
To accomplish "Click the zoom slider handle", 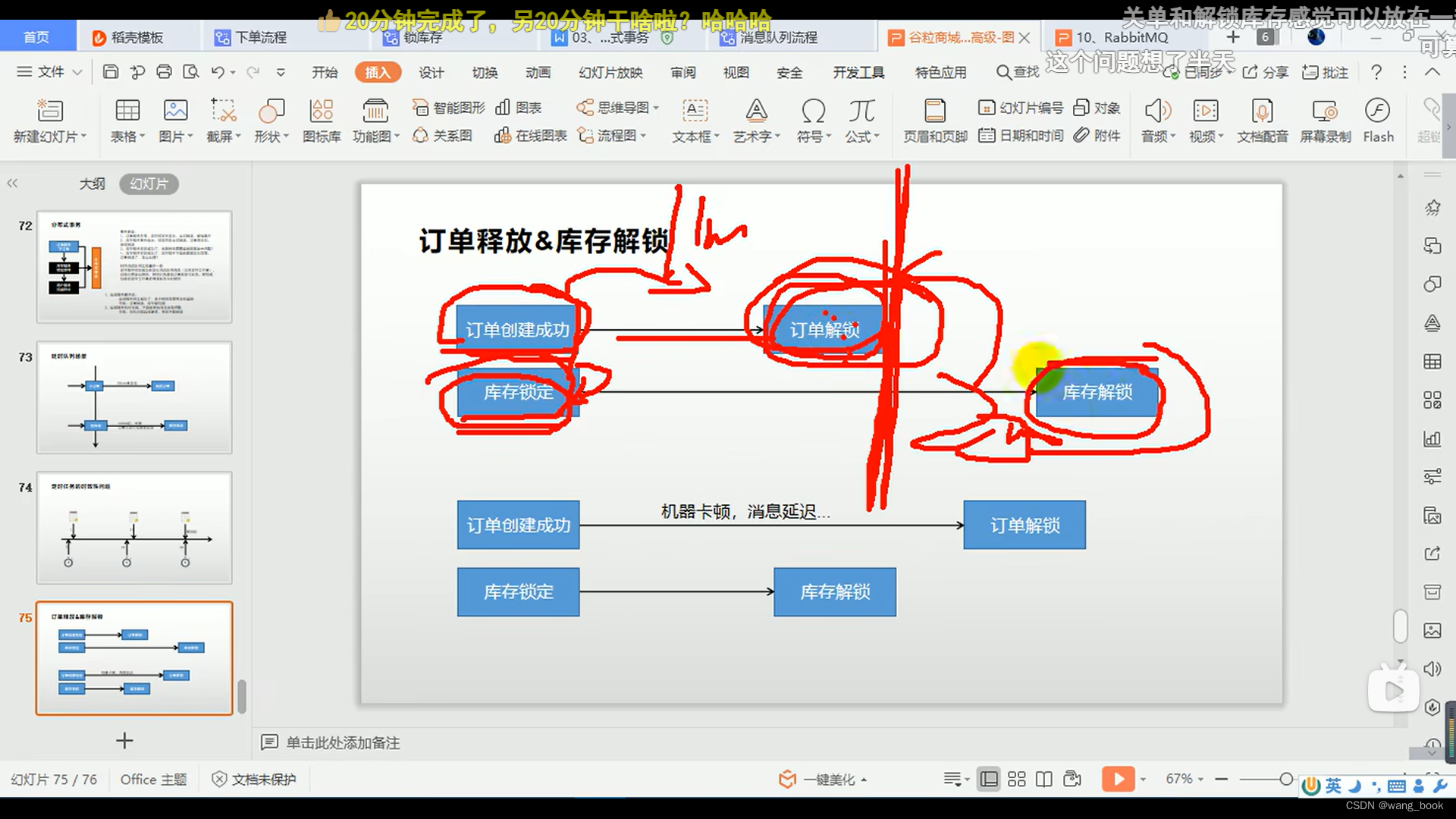I will point(1286,779).
